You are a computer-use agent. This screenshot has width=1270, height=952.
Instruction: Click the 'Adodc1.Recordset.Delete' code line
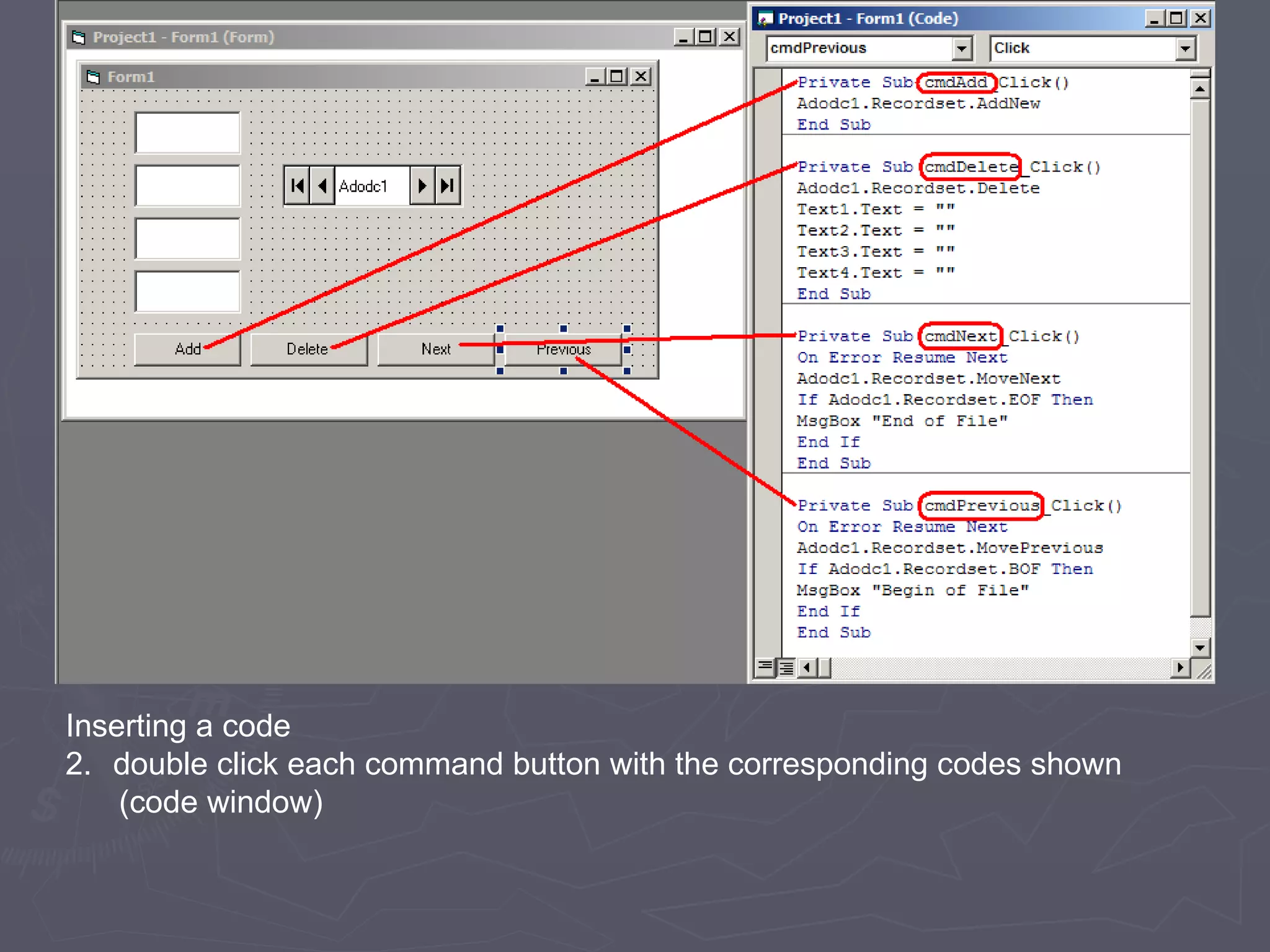pyautogui.click(x=918, y=188)
